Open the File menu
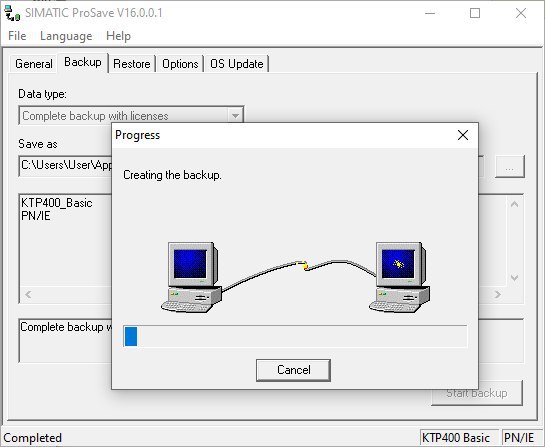This screenshot has height=447, width=545. tap(17, 36)
